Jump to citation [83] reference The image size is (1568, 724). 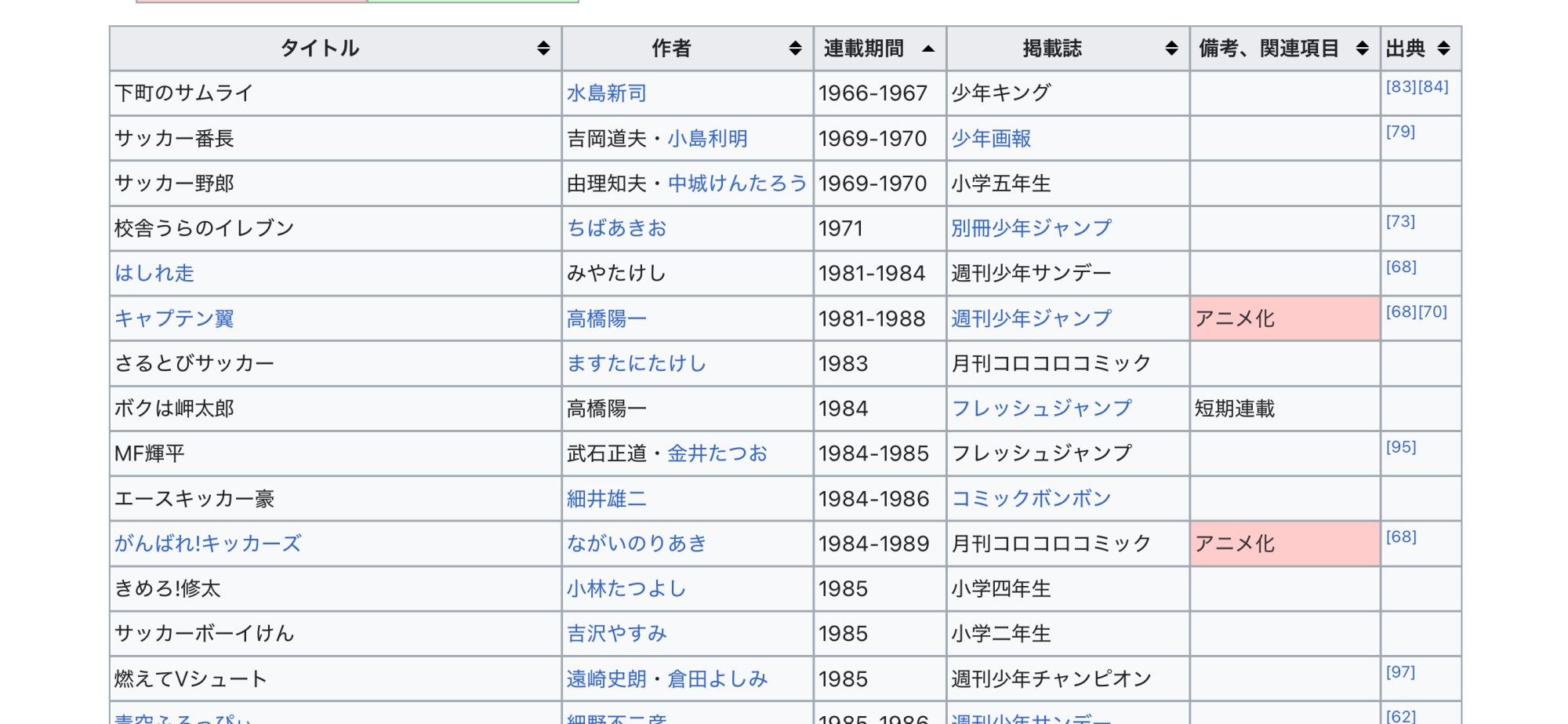pos(1400,87)
